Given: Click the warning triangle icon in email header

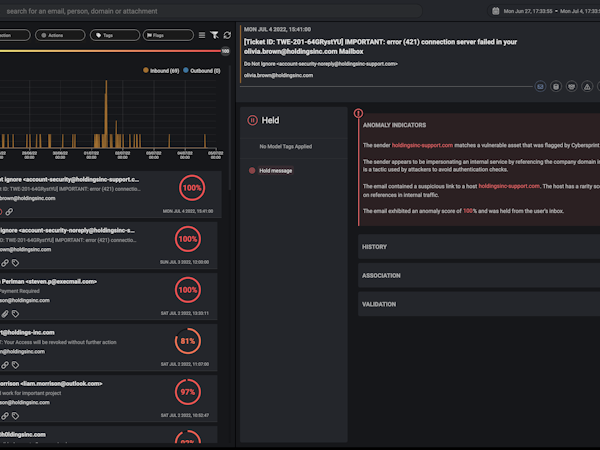Looking at the screenshot, I should point(587,86).
